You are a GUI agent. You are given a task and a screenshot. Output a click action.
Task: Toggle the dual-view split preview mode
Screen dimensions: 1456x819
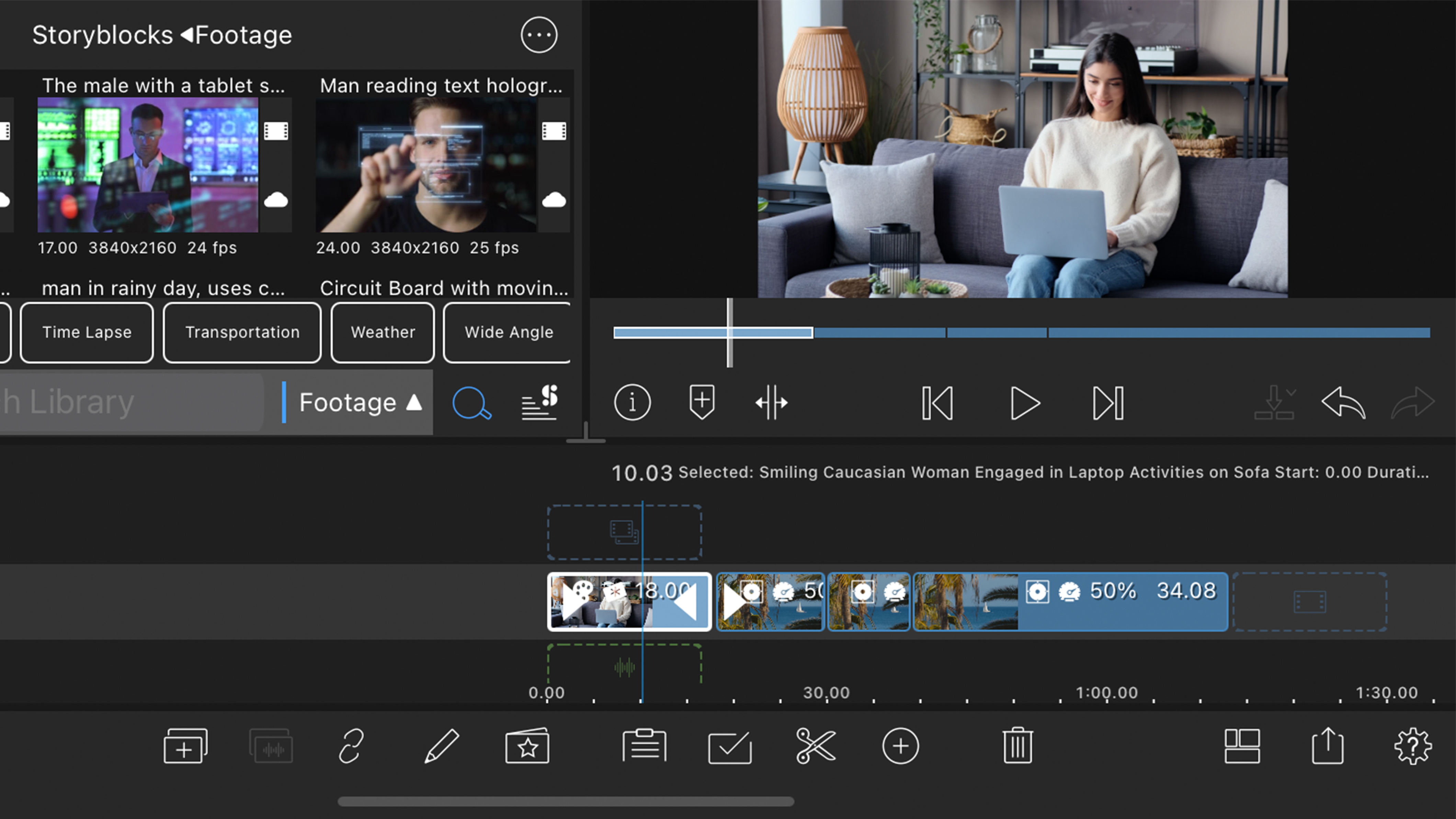772,402
